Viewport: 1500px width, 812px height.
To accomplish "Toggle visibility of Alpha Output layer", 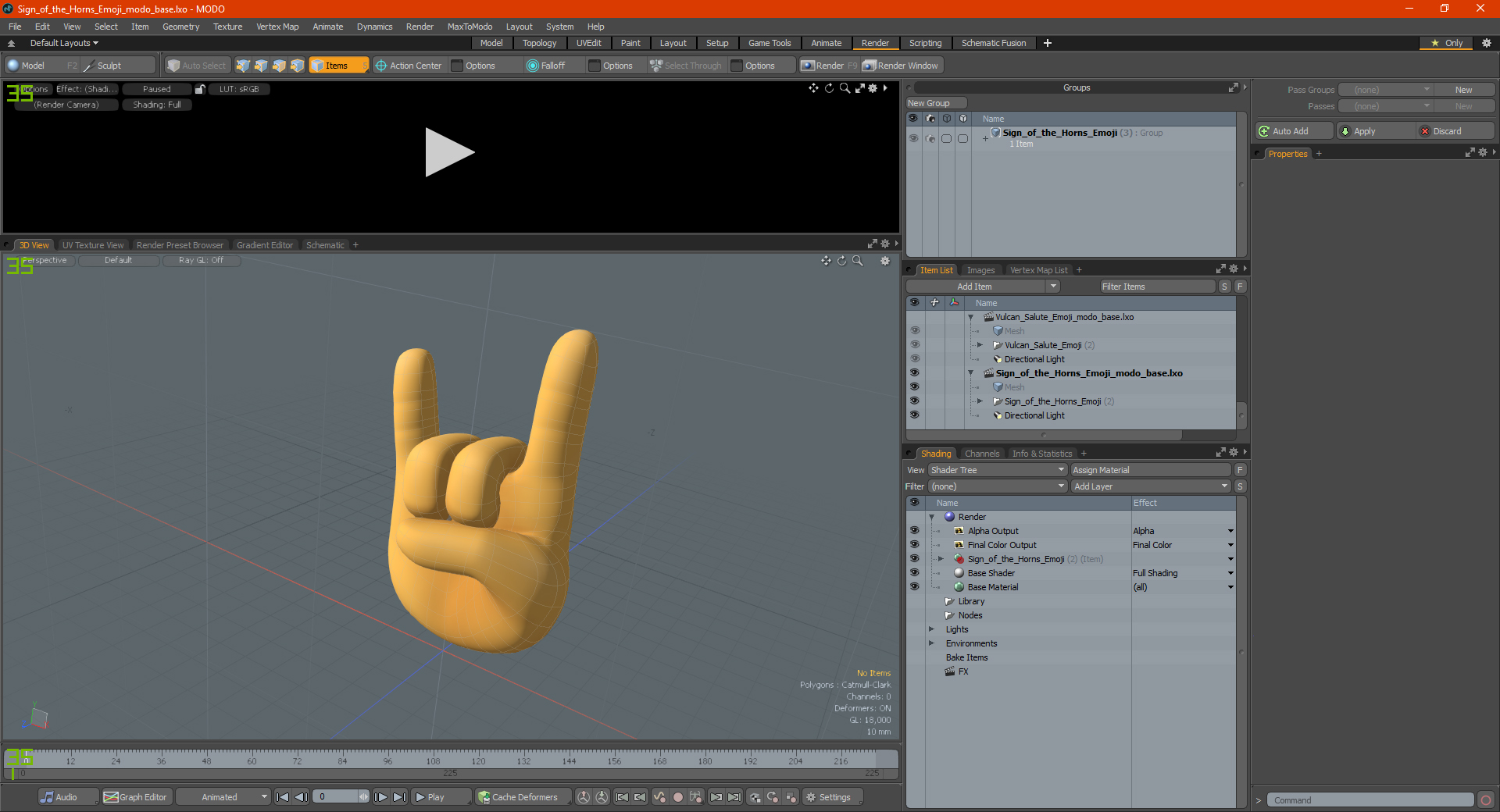I will click(x=914, y=531).
